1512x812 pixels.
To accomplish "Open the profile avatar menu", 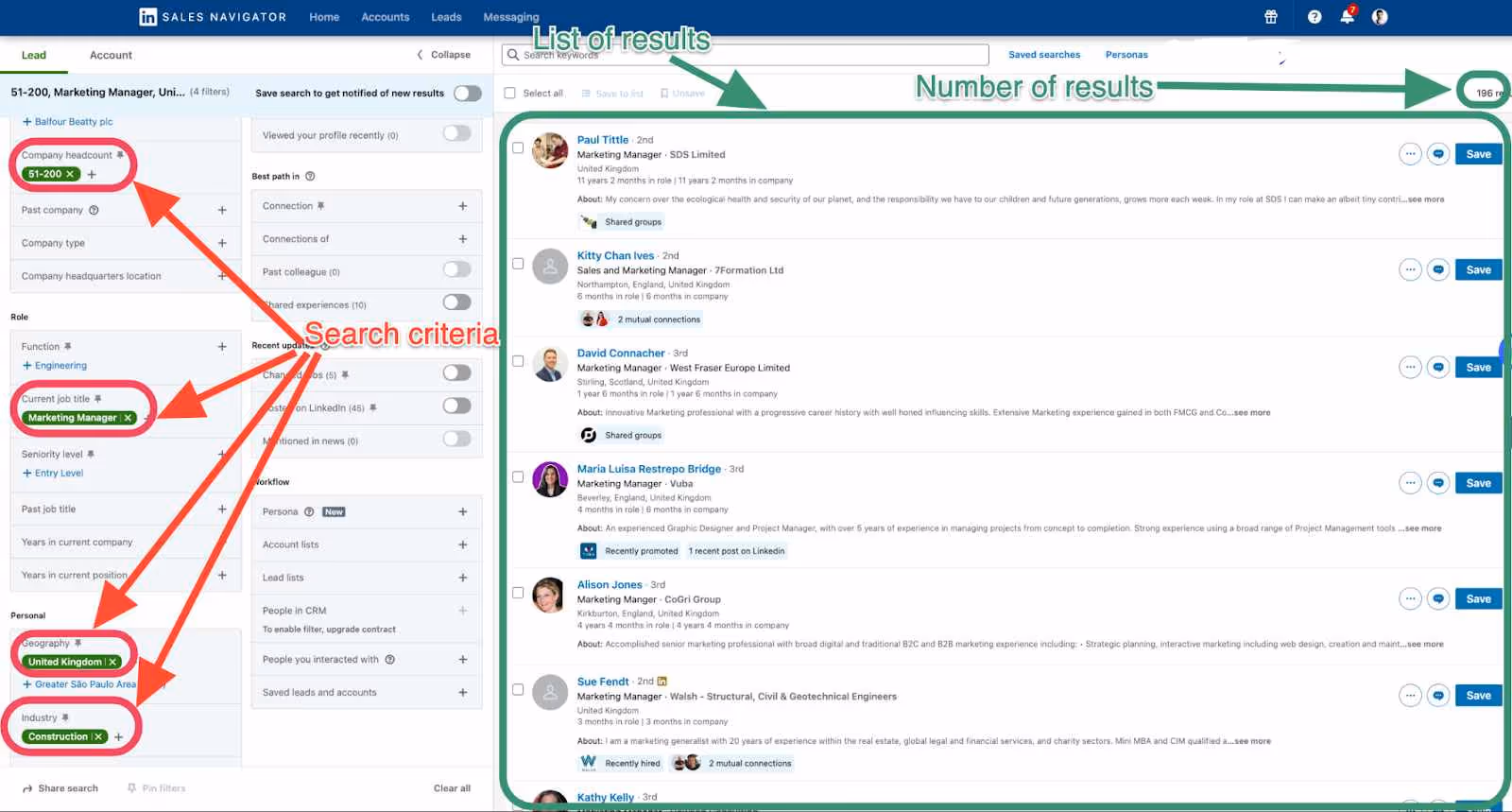I will click(x=1380, y=17).
